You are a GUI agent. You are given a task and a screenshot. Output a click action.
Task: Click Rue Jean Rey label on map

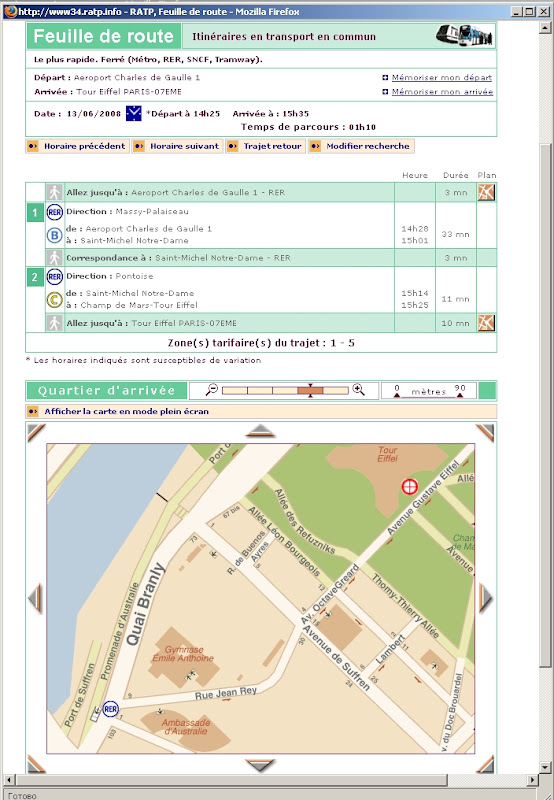coord(225,693)
